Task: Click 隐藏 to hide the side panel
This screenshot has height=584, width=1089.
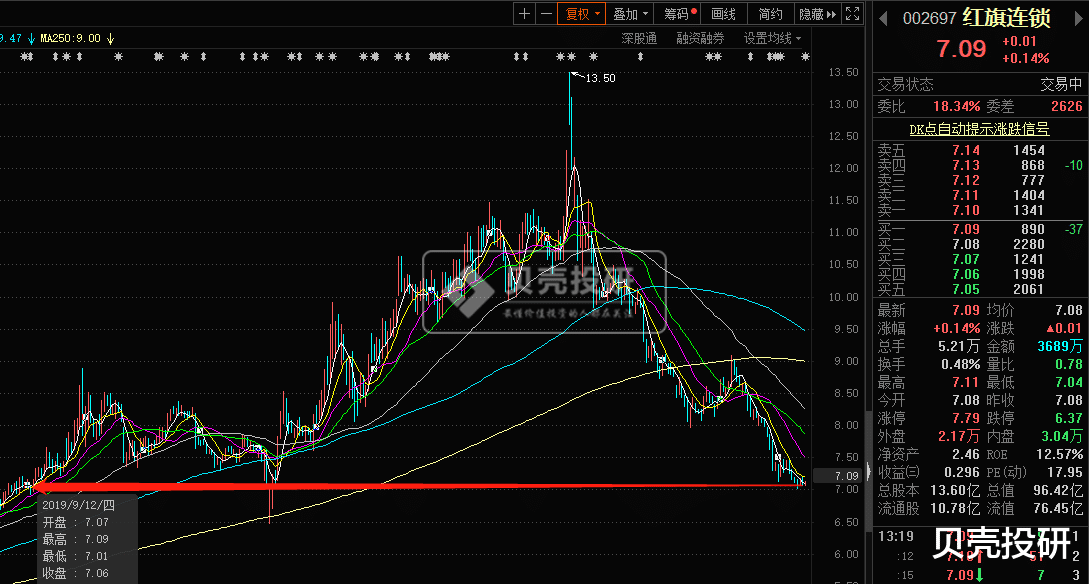Action: tap(817, 13)
